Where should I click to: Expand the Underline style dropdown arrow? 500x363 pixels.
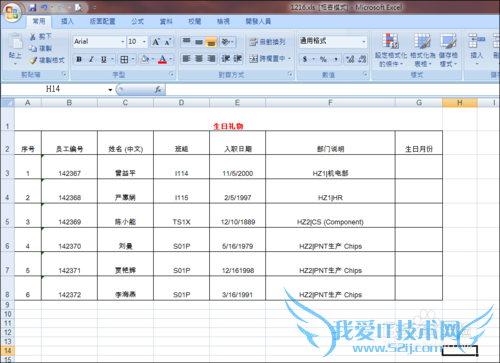pyautogui.click(x=112, y=59)
